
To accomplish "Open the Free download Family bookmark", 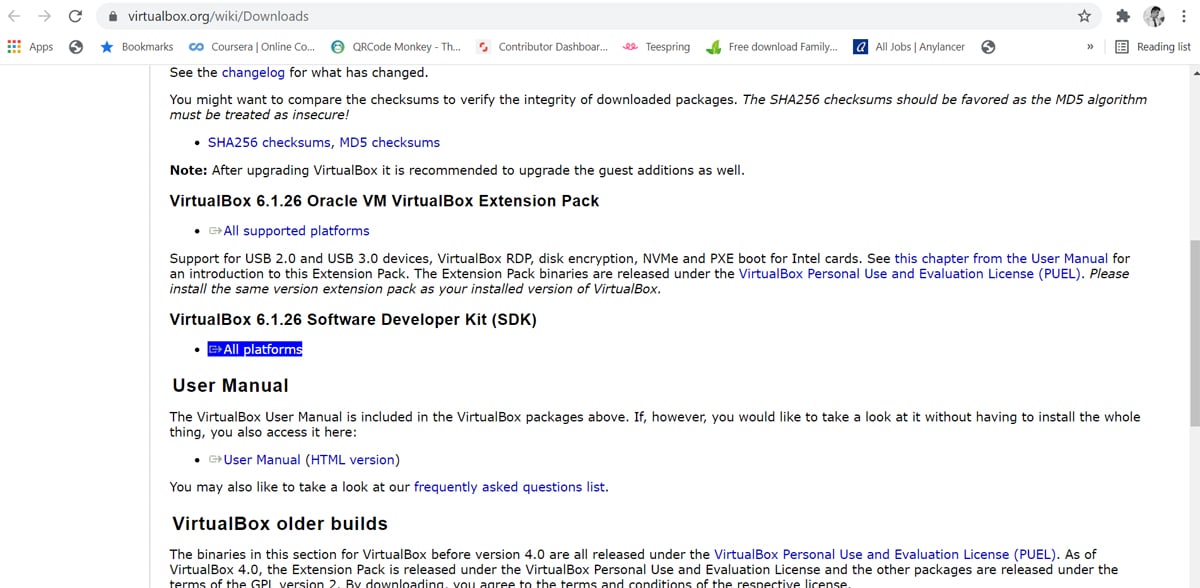I will [x=772, y=47].
